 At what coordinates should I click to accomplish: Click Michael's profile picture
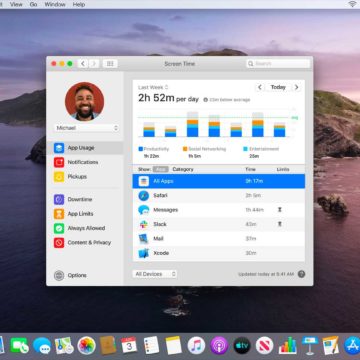84,102
